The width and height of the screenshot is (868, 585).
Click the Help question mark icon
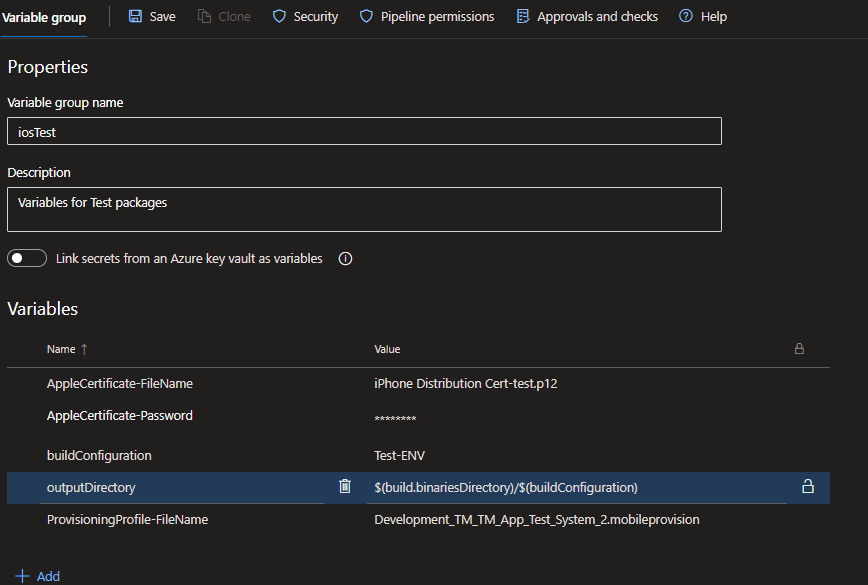[685, 16]
